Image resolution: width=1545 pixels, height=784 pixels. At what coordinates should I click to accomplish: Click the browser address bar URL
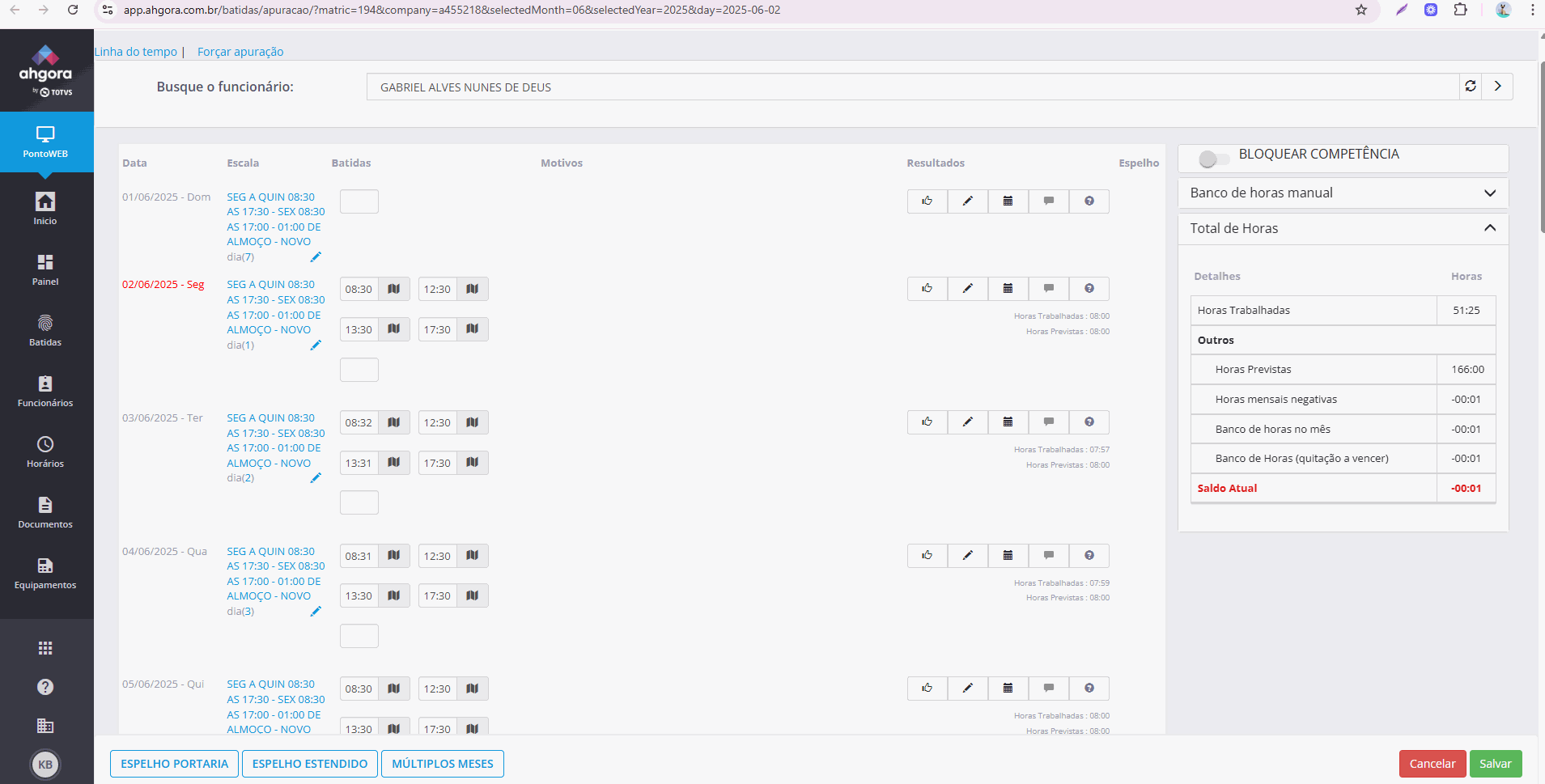452,10
